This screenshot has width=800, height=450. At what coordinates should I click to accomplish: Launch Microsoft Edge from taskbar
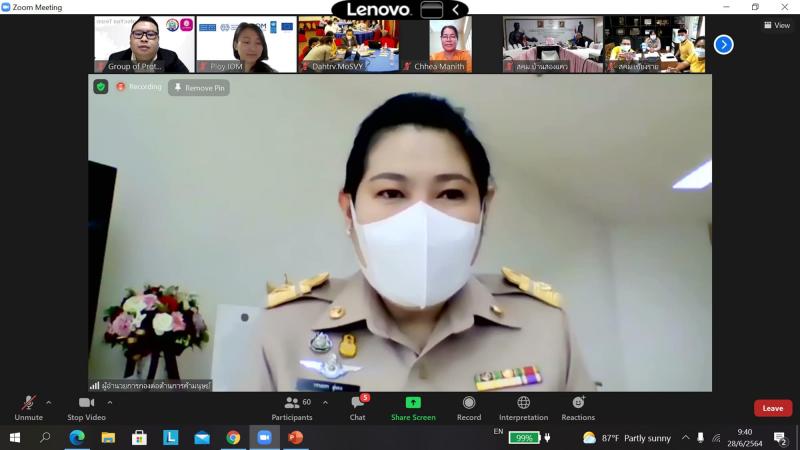pyautogui.click(x=77, y=438)
